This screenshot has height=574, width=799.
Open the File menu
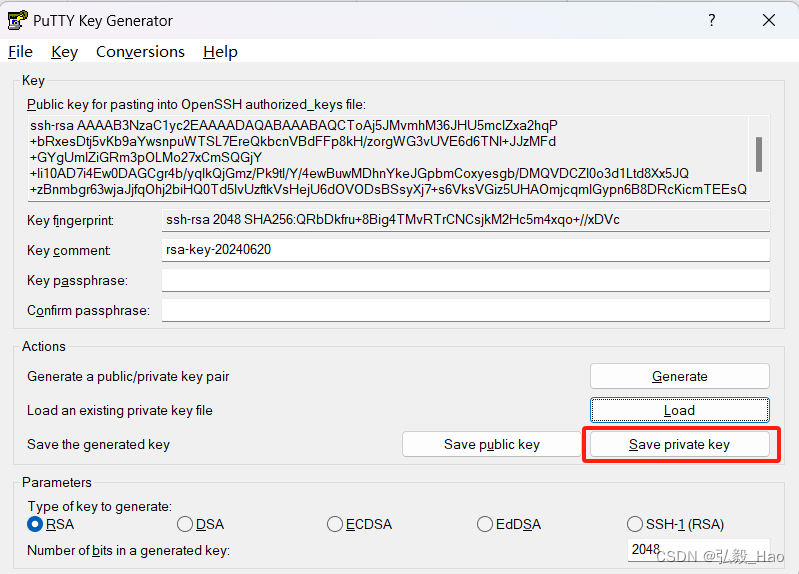coord(20,52)
